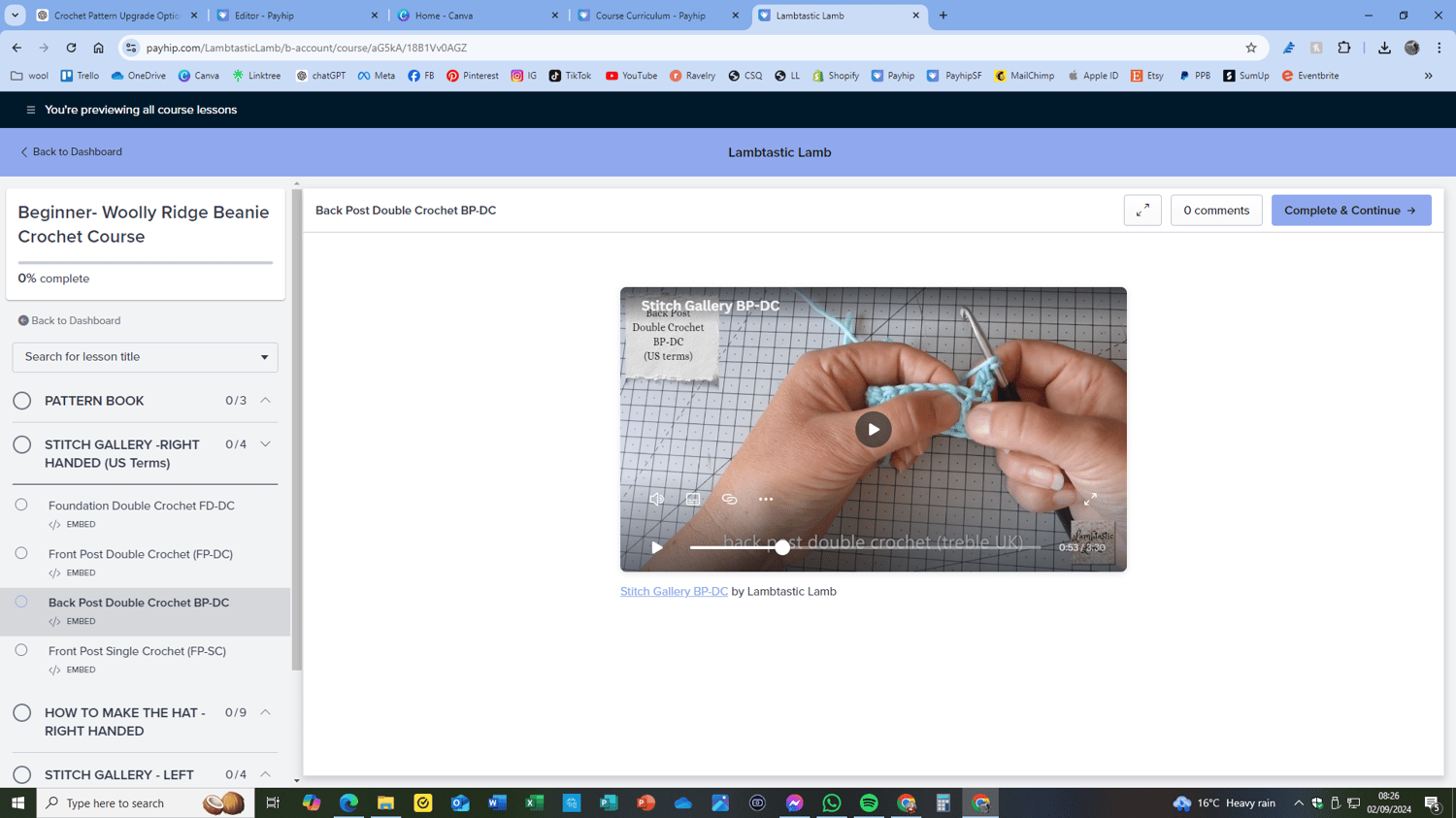The width and height of the screenshot is (1456, 818).
Task: Click the expand lesson icon button beside 0 comments
Action: (x=1142, y=211)
